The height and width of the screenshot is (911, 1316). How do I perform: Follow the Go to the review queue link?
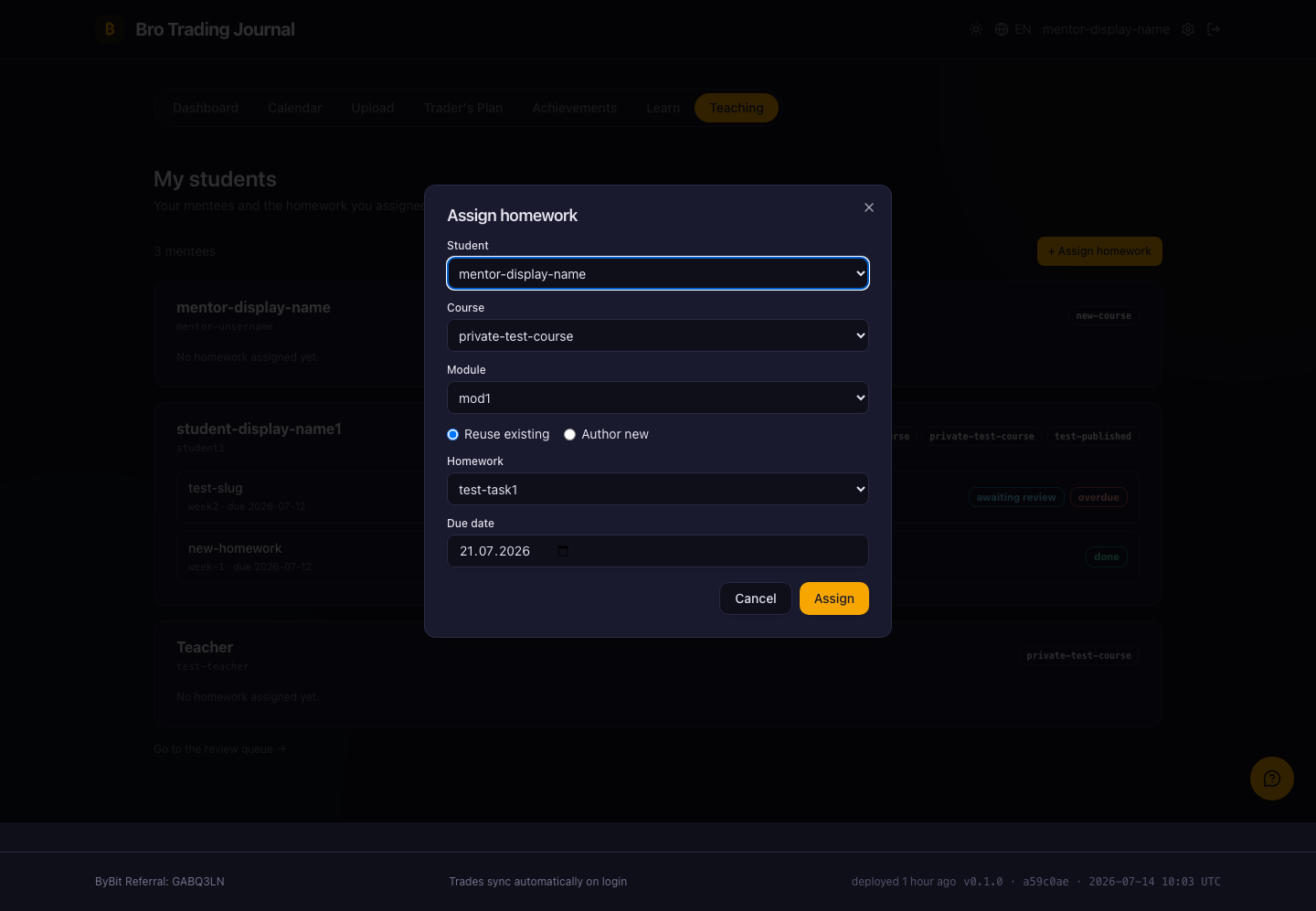[x=219, y=748]
